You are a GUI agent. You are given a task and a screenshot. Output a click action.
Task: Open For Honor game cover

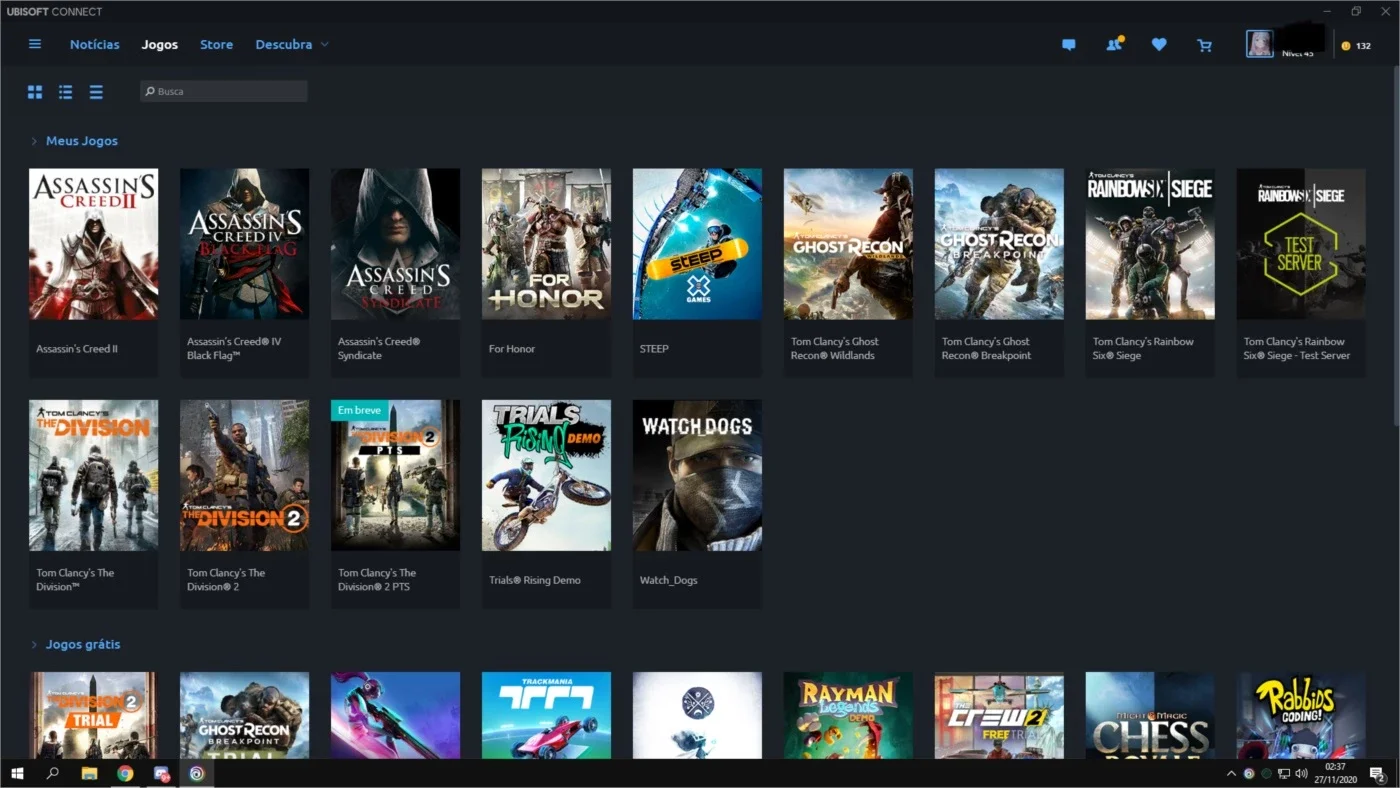(x=547, y=244)
